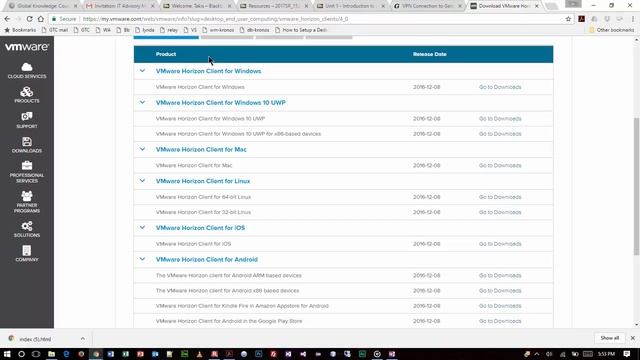This screenshot has height=360, width=640.
Task: Bookmark this page with the star icon
Action: tap(568, 19)
